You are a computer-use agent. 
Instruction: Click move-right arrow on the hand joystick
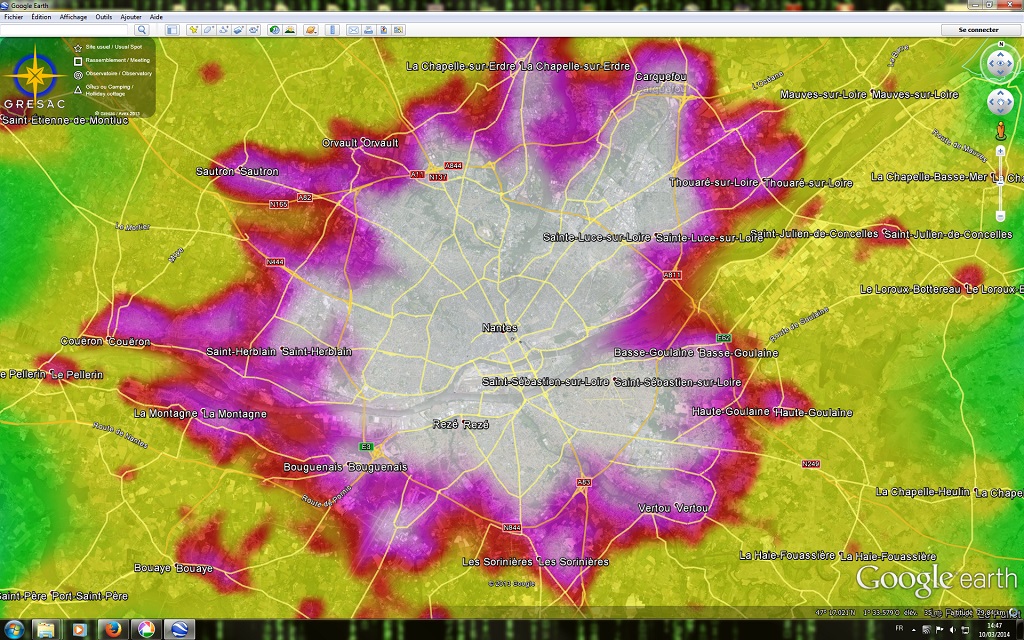click(x=1010, y=101)
